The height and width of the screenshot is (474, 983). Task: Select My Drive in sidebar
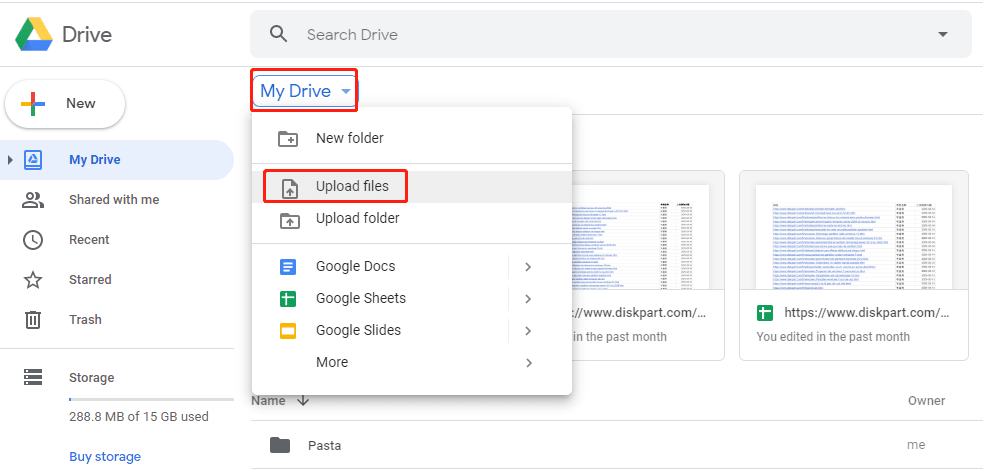[x=117, y=160]
